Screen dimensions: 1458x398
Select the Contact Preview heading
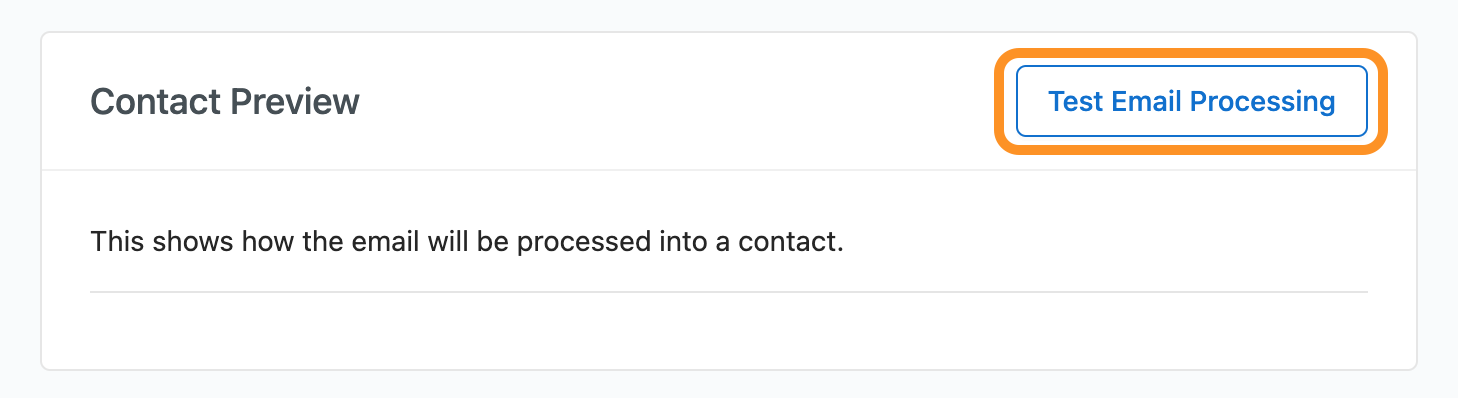click(x=225, y=101)
